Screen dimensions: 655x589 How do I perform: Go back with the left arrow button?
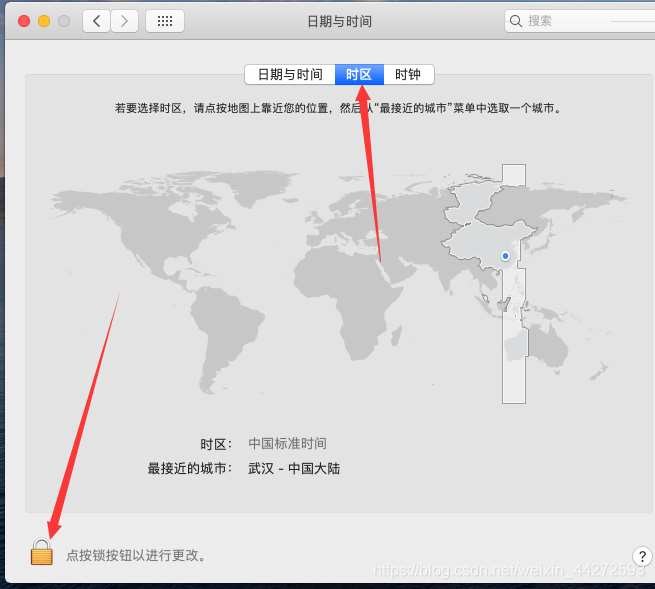[96, 21]
